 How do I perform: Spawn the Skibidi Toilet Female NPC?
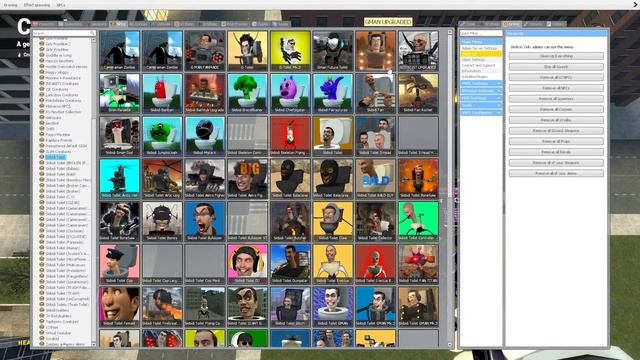pos(120,307)
